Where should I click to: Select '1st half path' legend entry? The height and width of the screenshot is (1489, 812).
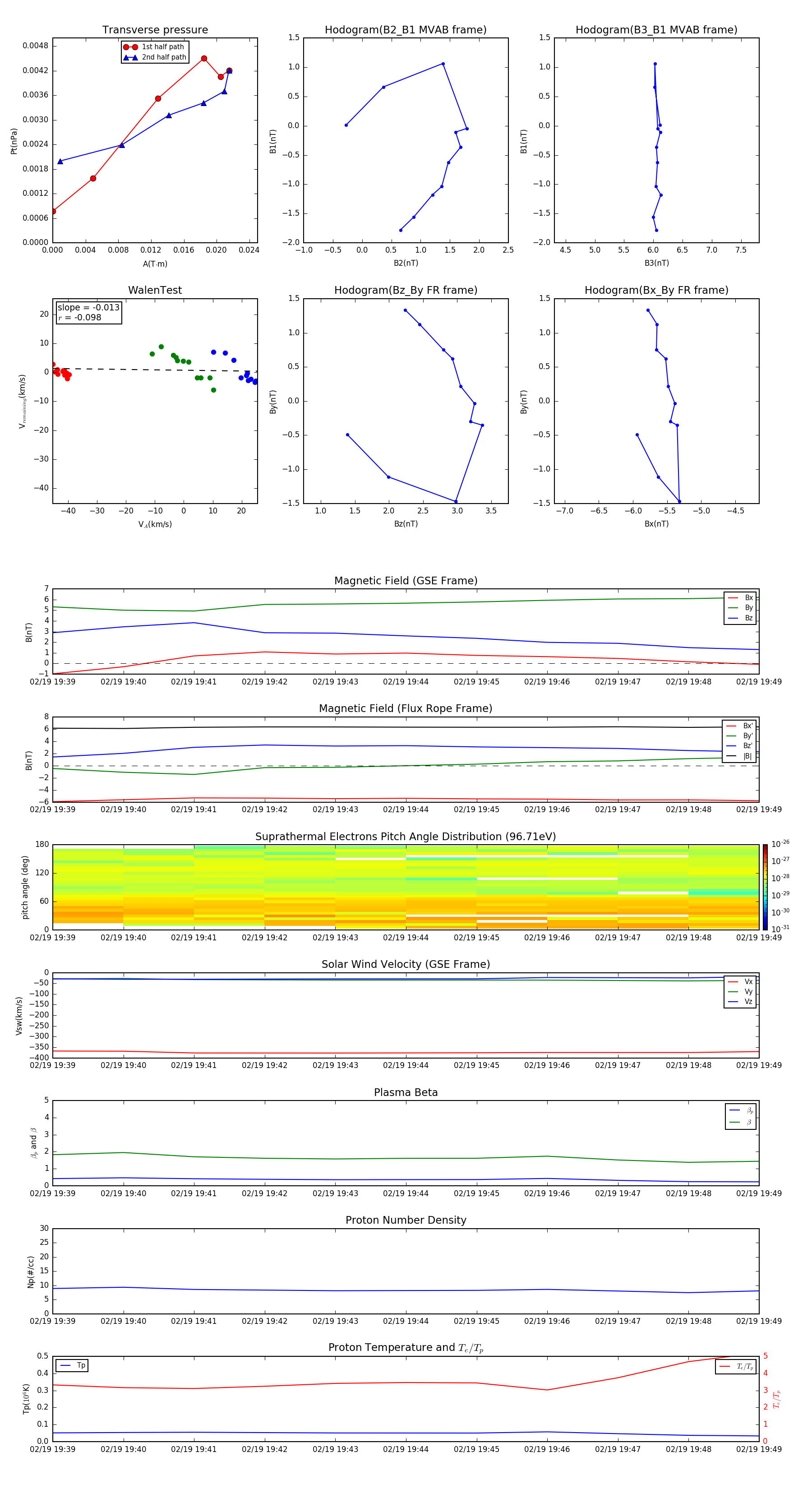[x=154, y=47]
